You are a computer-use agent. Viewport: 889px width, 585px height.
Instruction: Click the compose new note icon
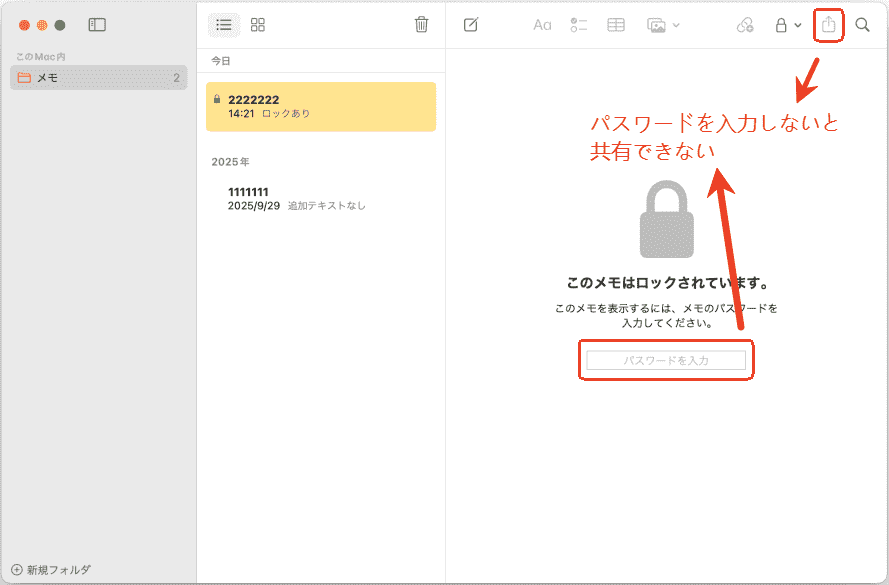click(x=471, y=25)
